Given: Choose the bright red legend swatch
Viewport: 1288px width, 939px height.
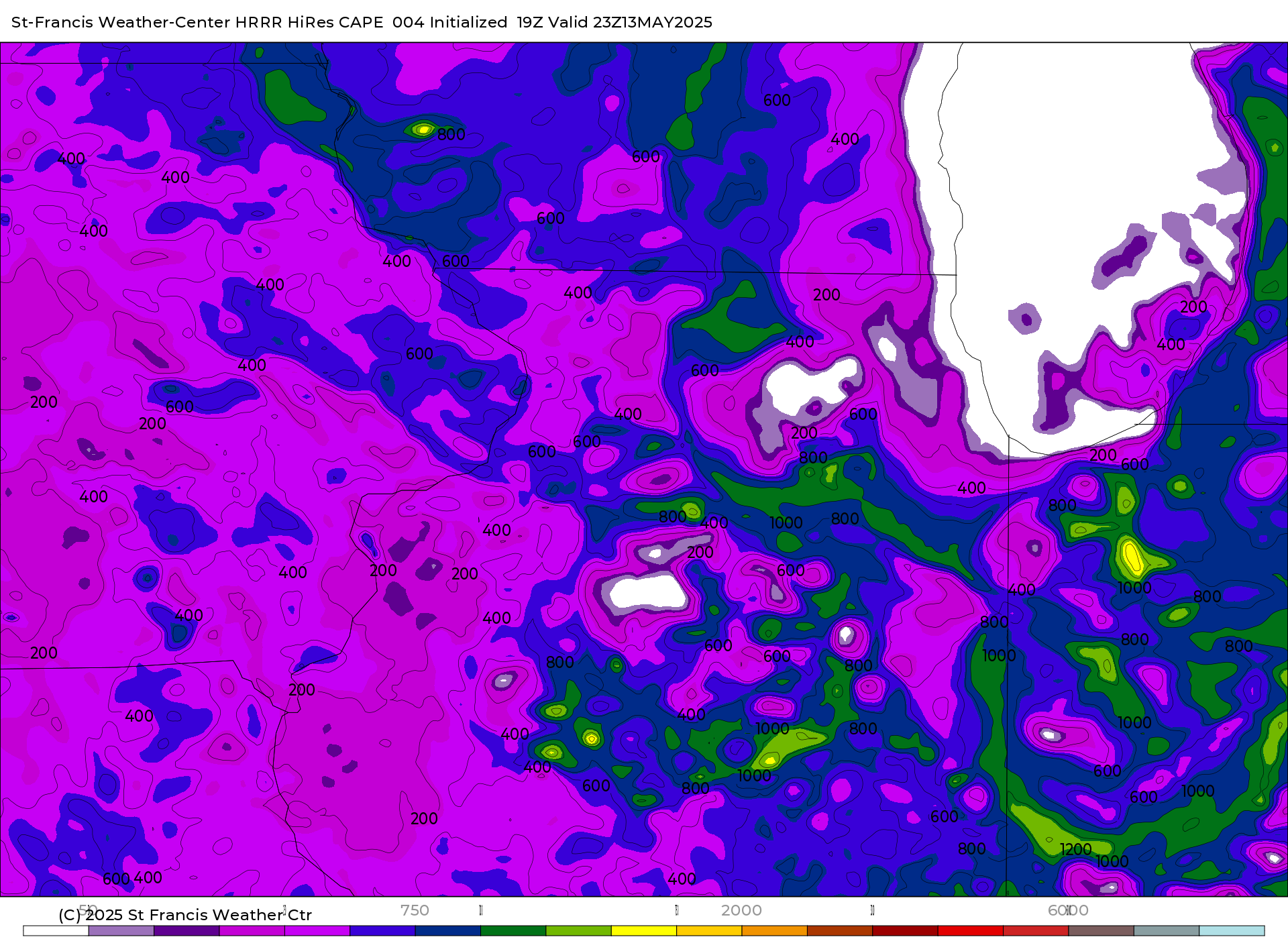Looking at the screenshot, I should tap(971, 931).
